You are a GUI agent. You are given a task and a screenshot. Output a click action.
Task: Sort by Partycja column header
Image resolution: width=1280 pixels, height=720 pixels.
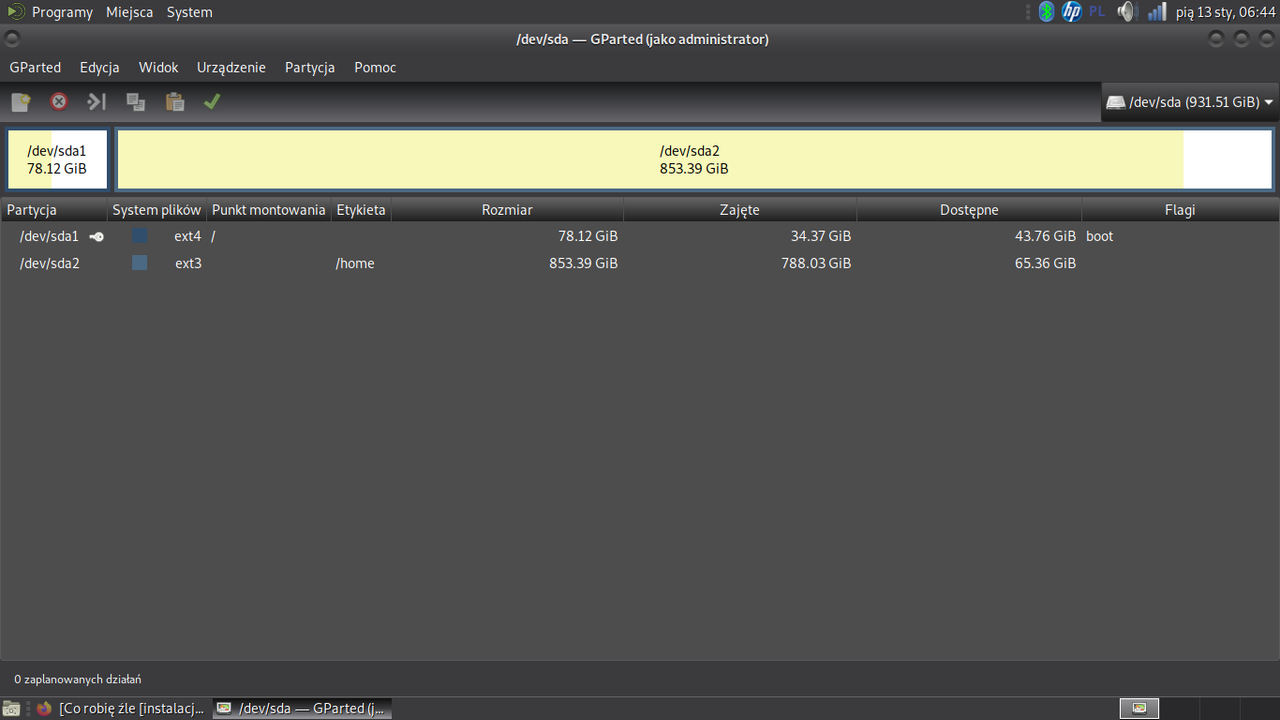pyautogui.click(x=54, y=210)
